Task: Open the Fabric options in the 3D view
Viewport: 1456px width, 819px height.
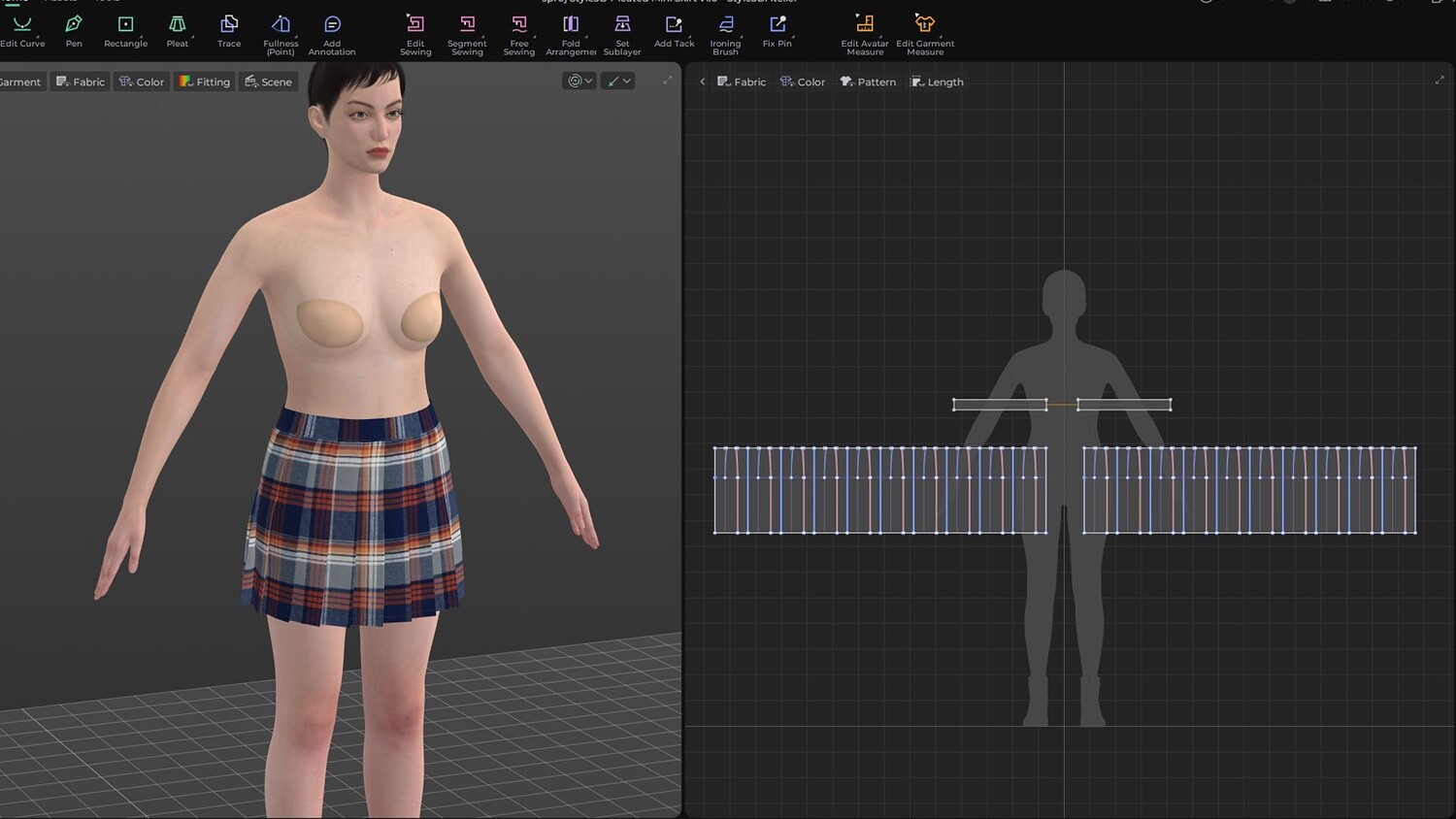Action: click(x=81, y=82)
